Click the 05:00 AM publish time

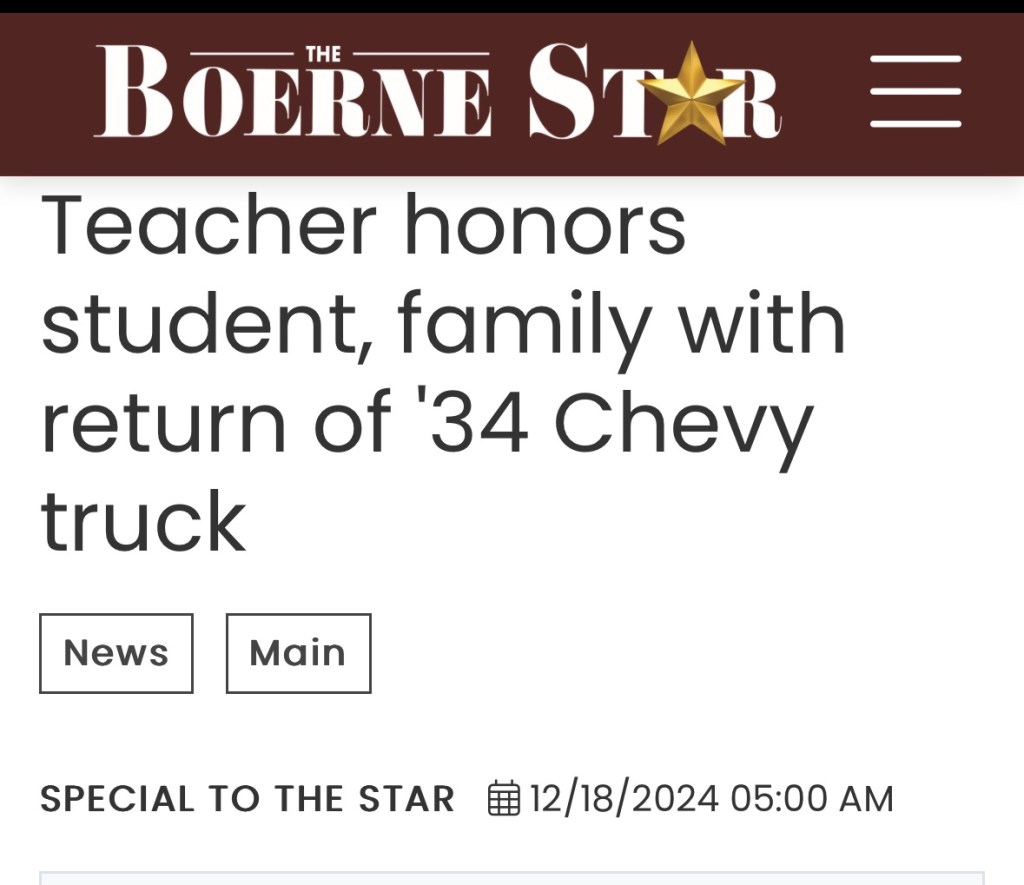(812, 799)
